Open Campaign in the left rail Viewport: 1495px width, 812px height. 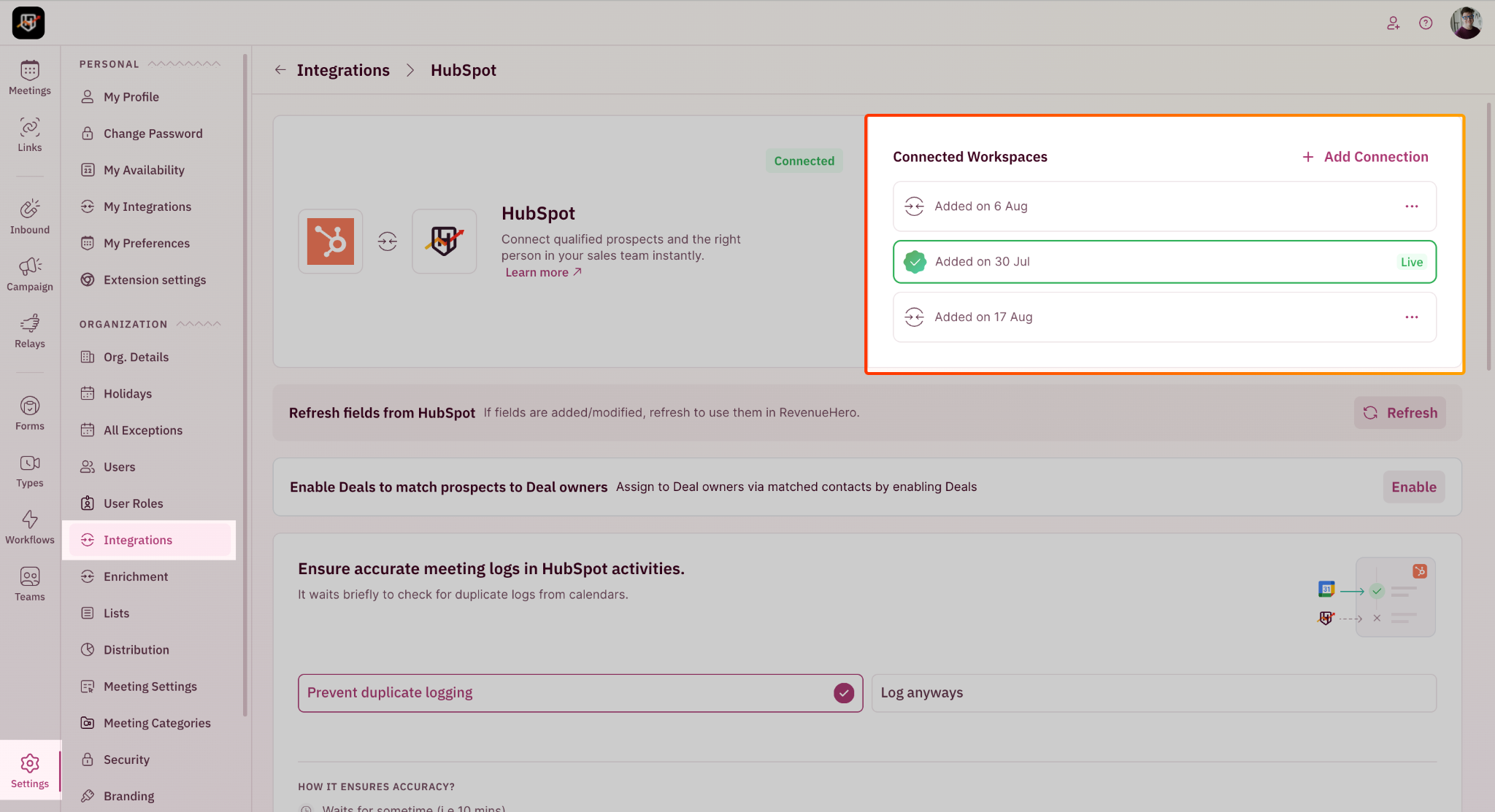click(30, 274)
